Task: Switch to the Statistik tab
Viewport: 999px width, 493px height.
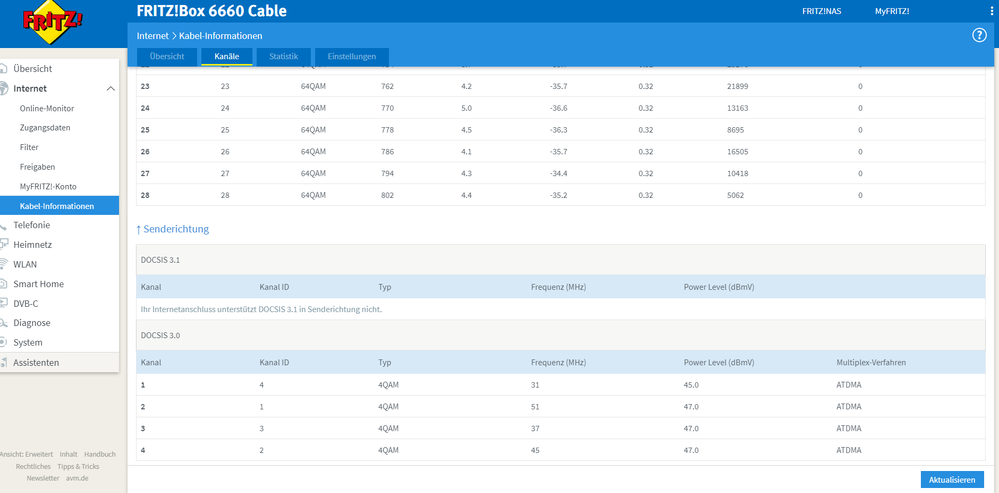Action: 283,57
